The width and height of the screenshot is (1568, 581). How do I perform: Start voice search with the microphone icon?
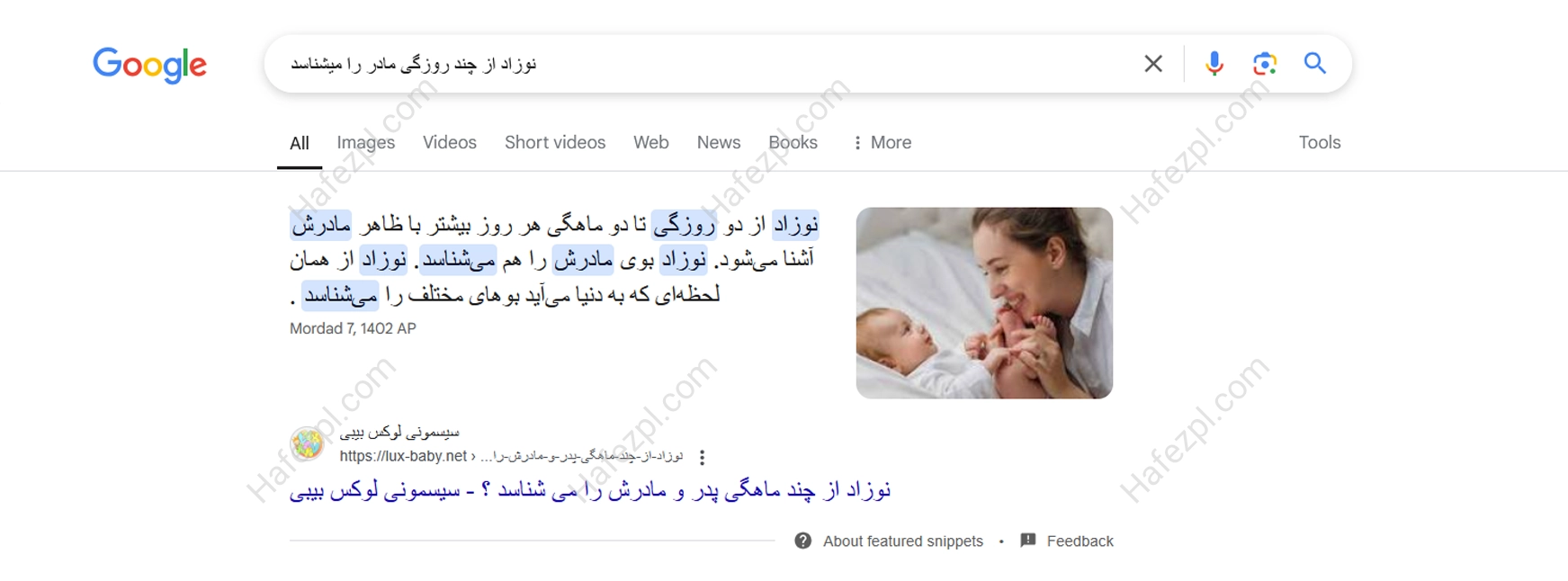click(x=1214, y=64)
